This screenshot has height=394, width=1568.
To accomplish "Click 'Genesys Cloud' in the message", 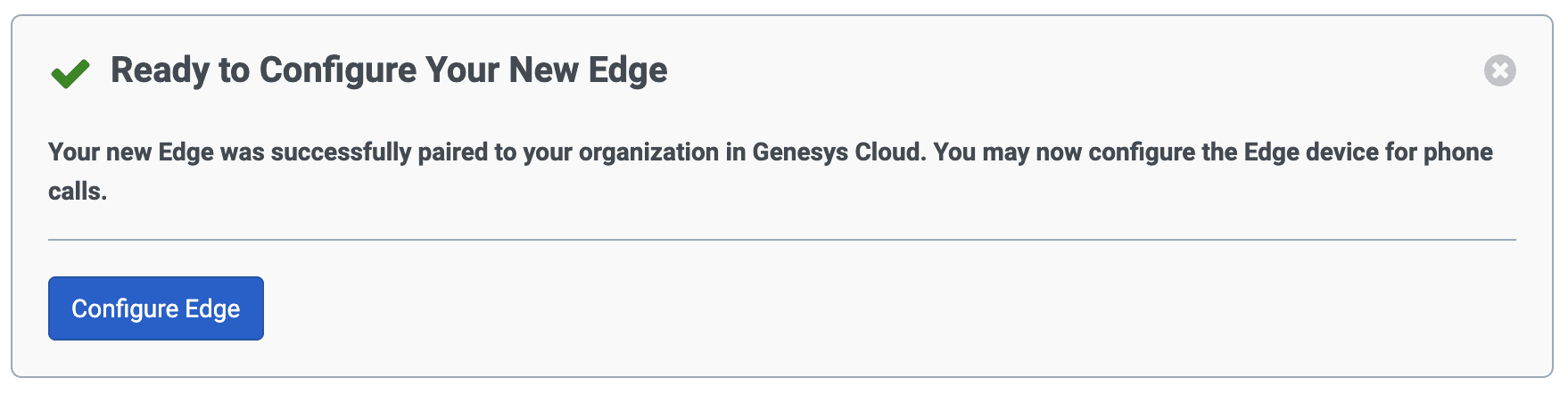I will click(836, 152).
